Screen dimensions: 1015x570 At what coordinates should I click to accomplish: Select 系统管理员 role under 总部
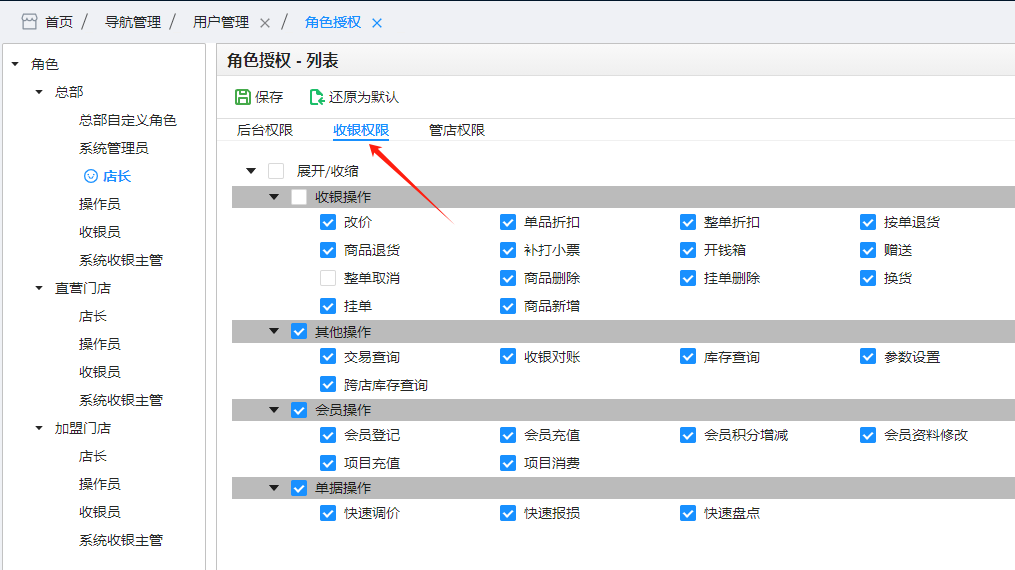coord(114,148)
